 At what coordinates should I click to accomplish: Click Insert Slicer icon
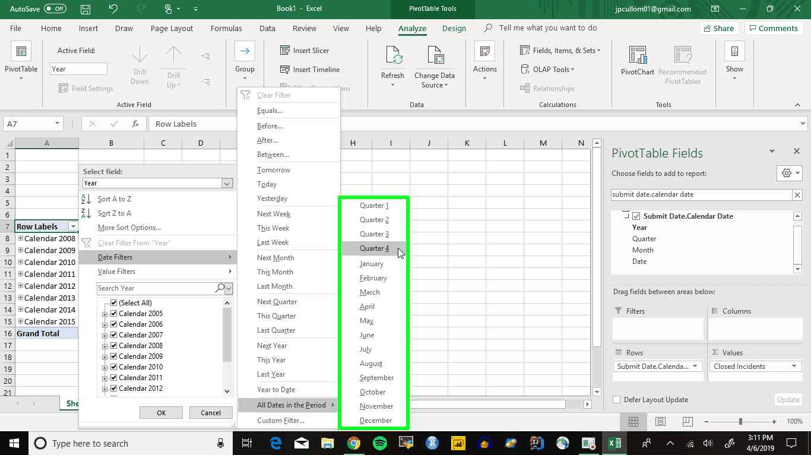coord(285,50)
